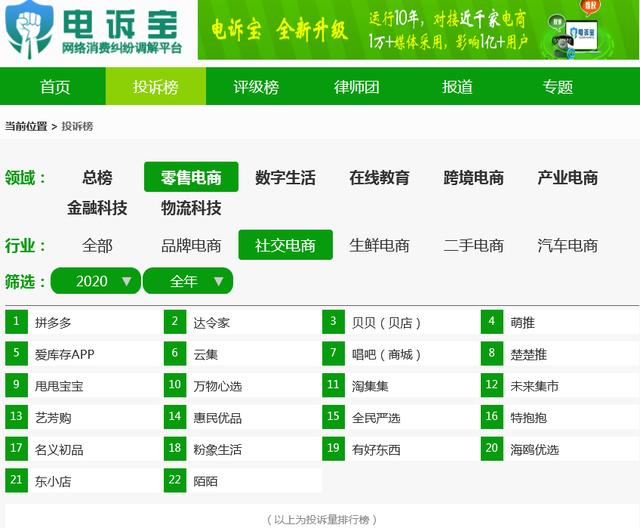The image size is (640, 528).
Task: Select the 生鲜电商 industry filter
Action: [x=379, y=245]
